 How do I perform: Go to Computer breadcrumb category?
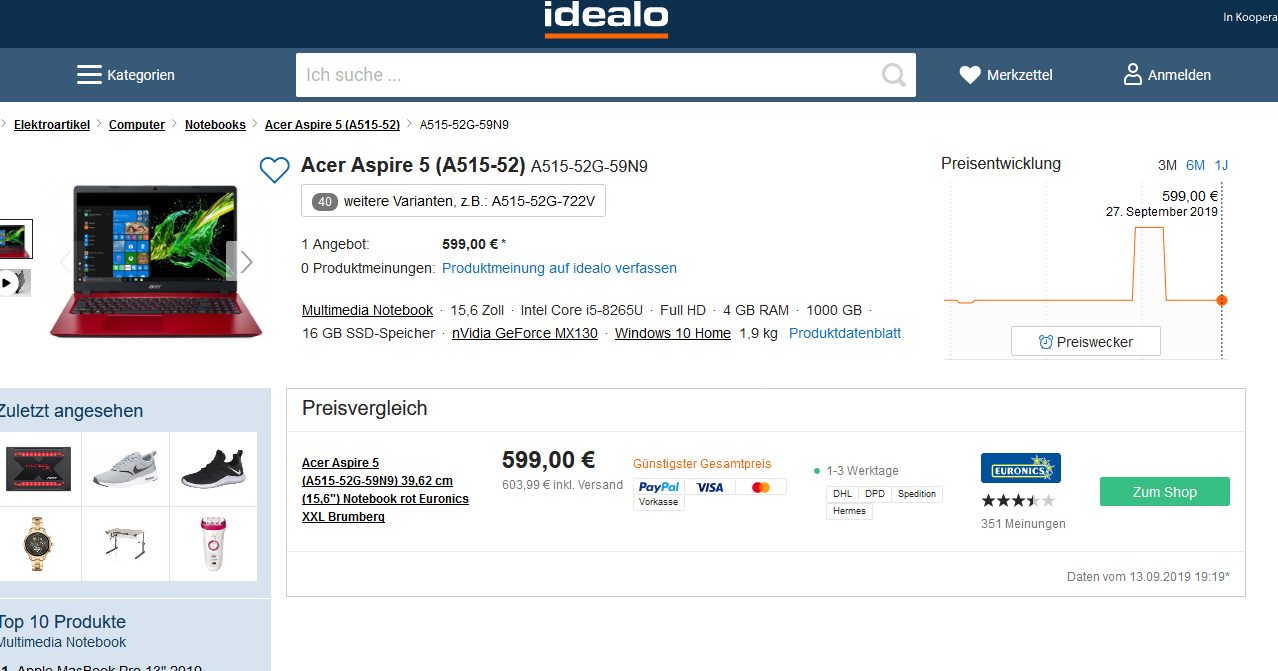tap(137, 125)
